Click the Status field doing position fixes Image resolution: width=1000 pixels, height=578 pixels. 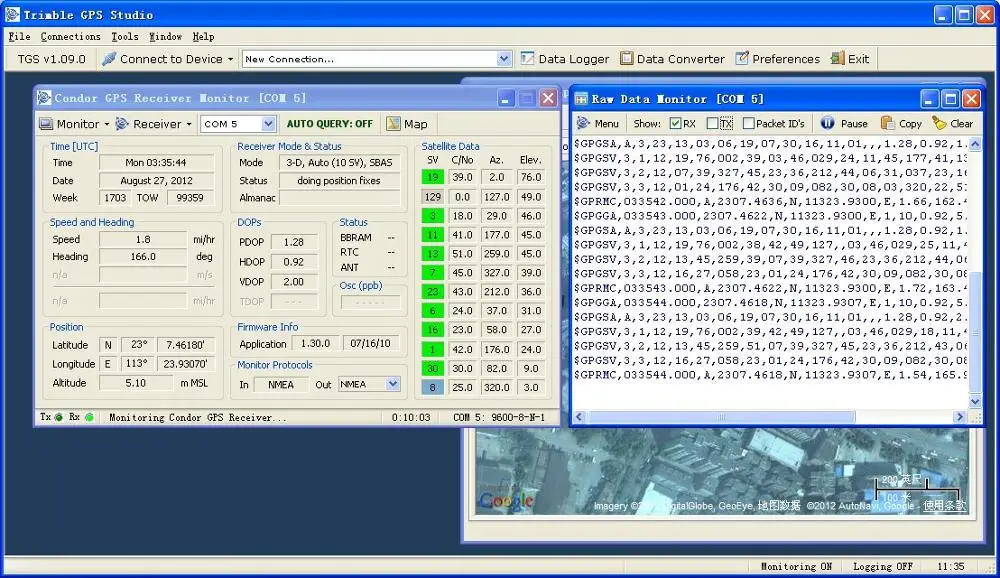click(x=339, y=181)
